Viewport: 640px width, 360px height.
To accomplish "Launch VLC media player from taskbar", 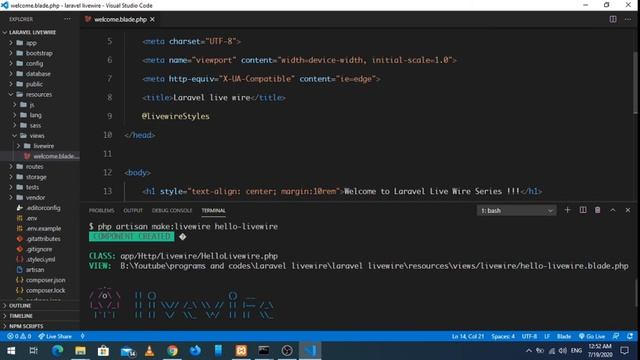I will 149,351.
